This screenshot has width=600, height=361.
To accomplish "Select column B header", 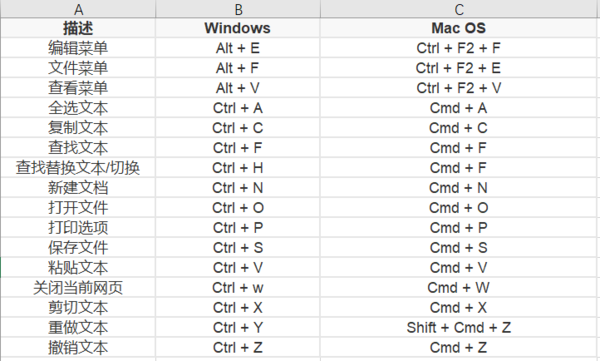I will (x=238, y=9).
